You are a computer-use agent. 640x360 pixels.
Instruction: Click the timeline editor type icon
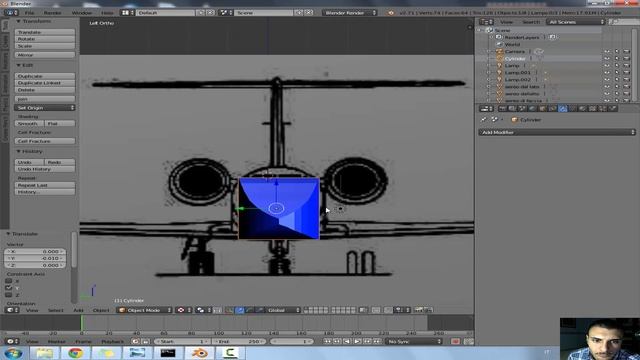11,341
